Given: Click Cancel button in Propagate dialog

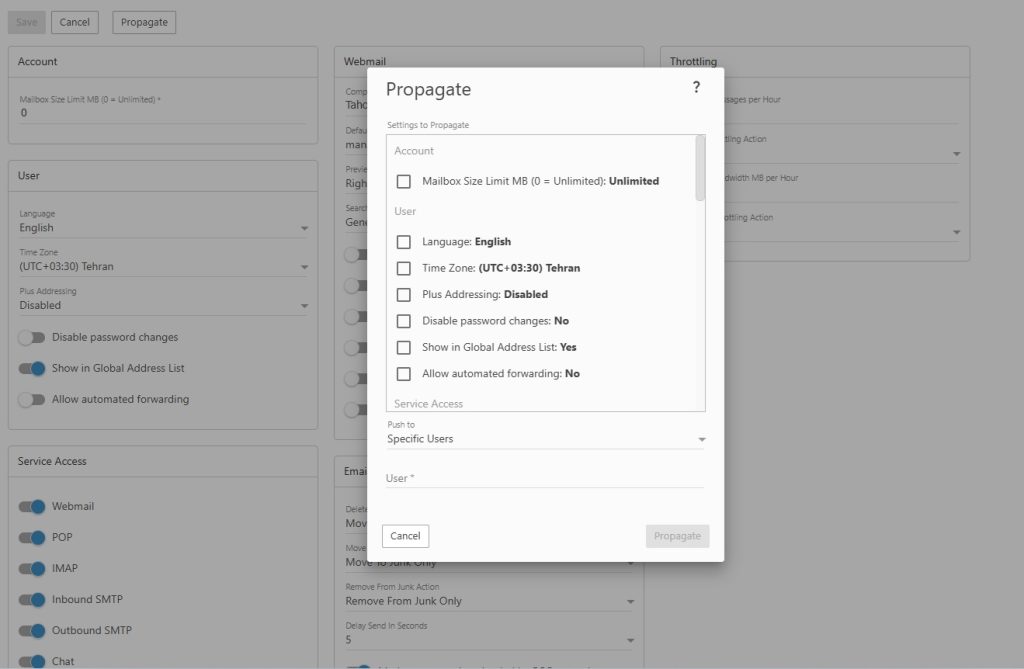Looking at the screenshot, I should pos(406,536).
